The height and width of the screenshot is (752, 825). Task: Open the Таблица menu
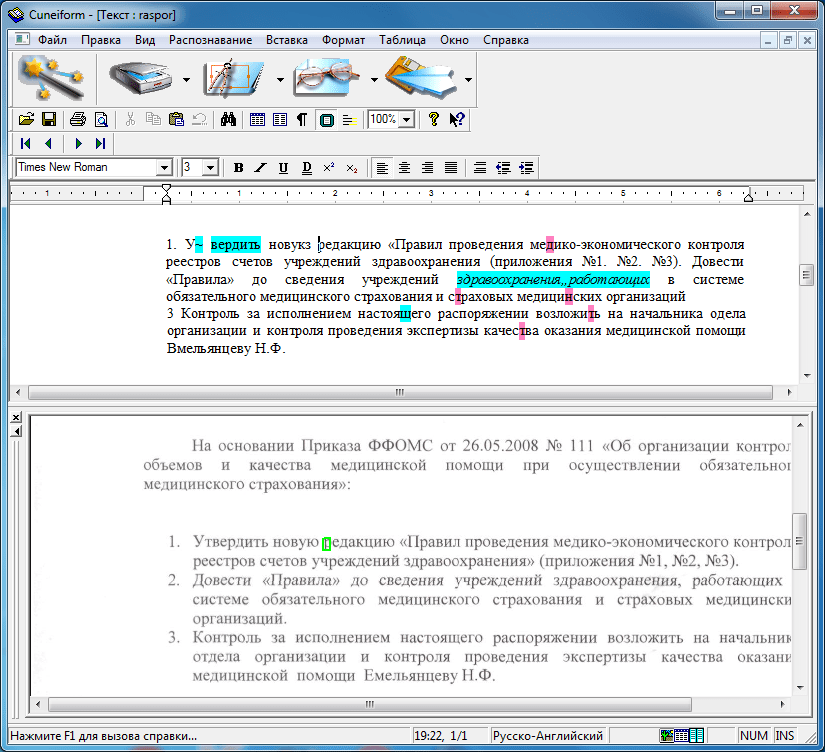pos(403,40)
